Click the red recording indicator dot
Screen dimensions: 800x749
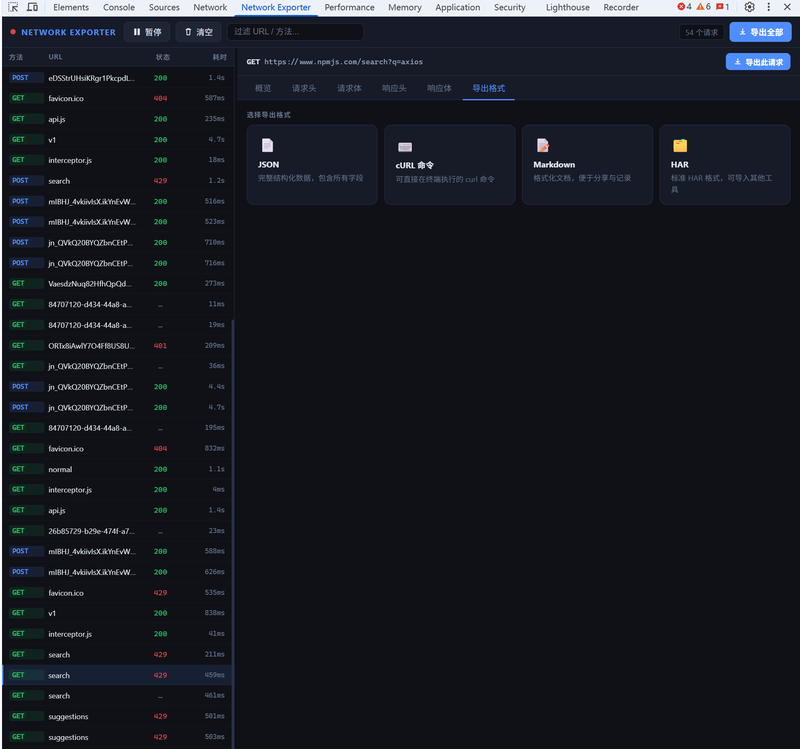[x=13, y=32]
